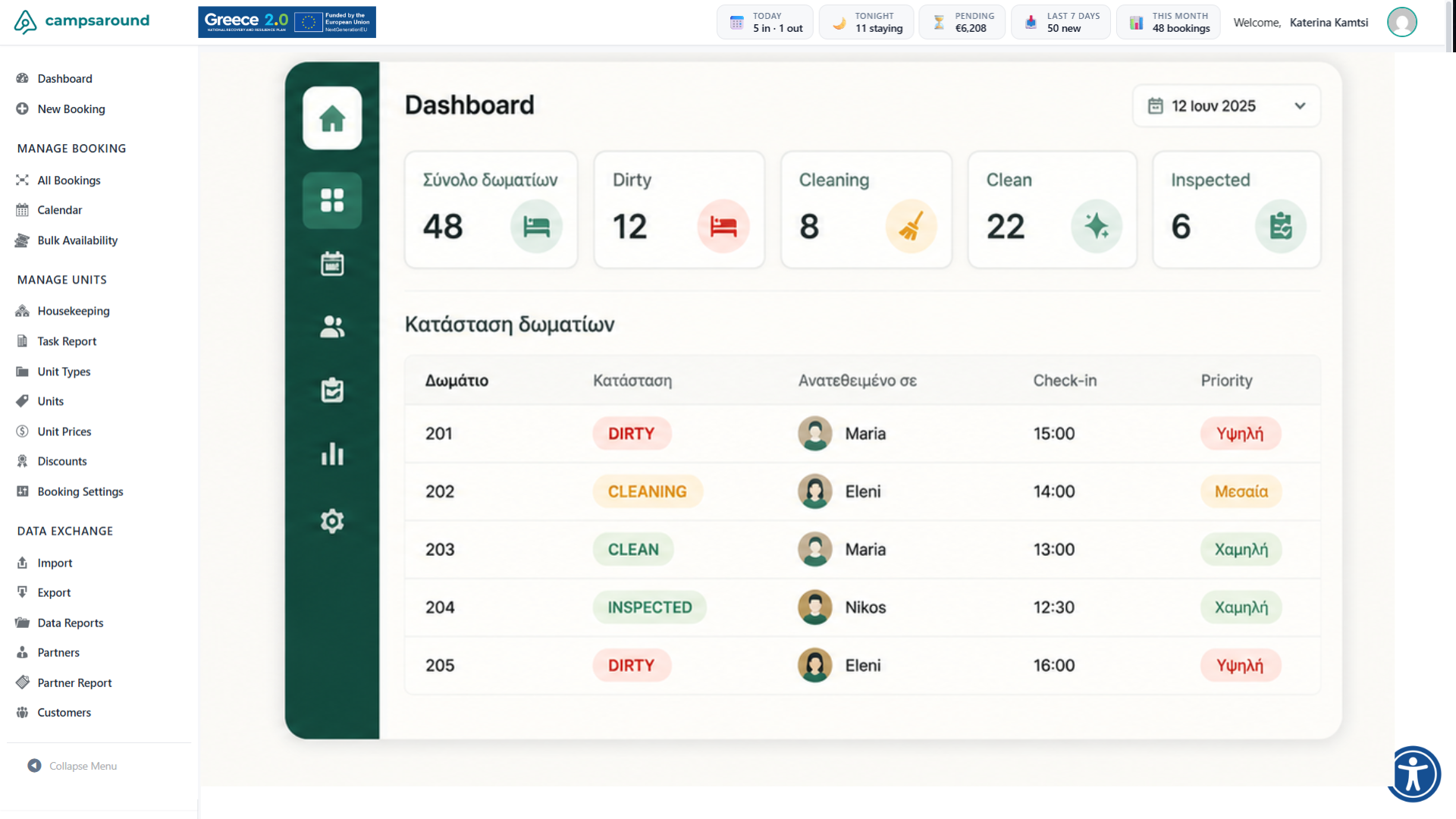
Task: Click the New Booking plus icon
Action: (x=22, y=108)
